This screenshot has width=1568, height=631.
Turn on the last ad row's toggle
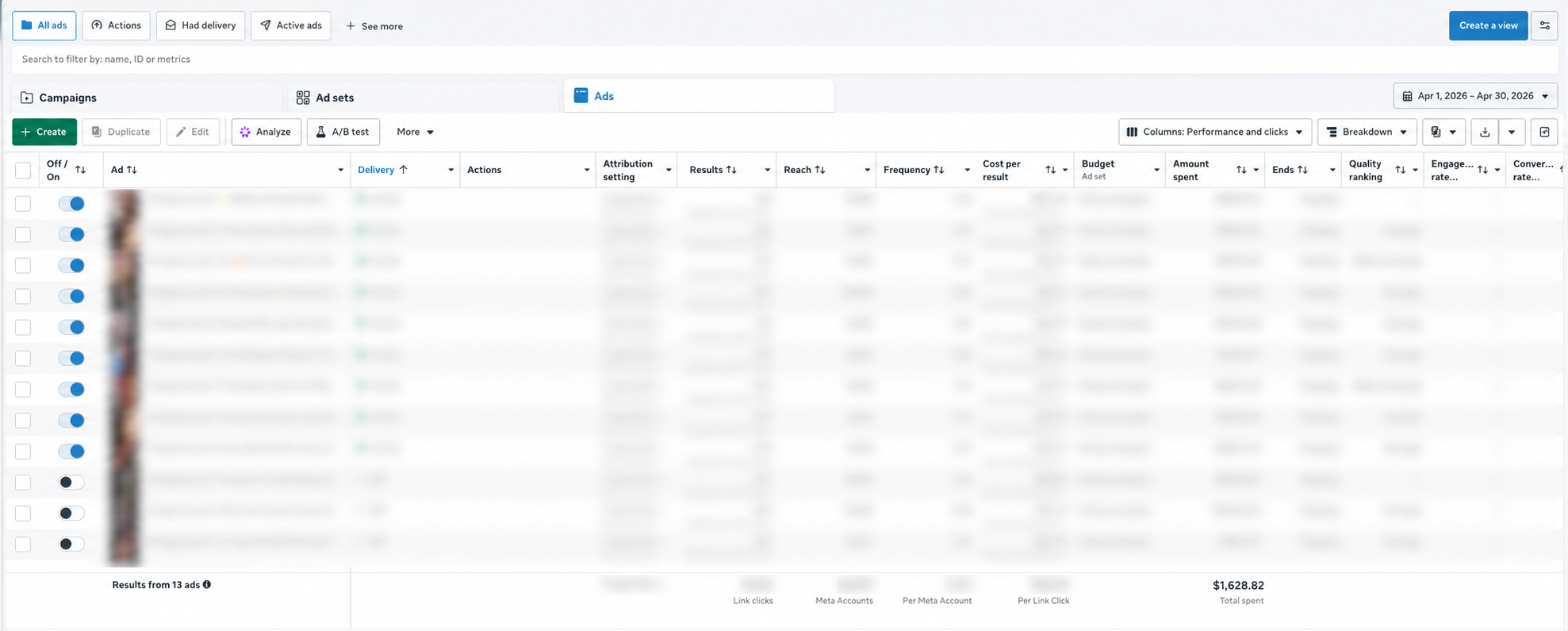(x=71, y=544)
